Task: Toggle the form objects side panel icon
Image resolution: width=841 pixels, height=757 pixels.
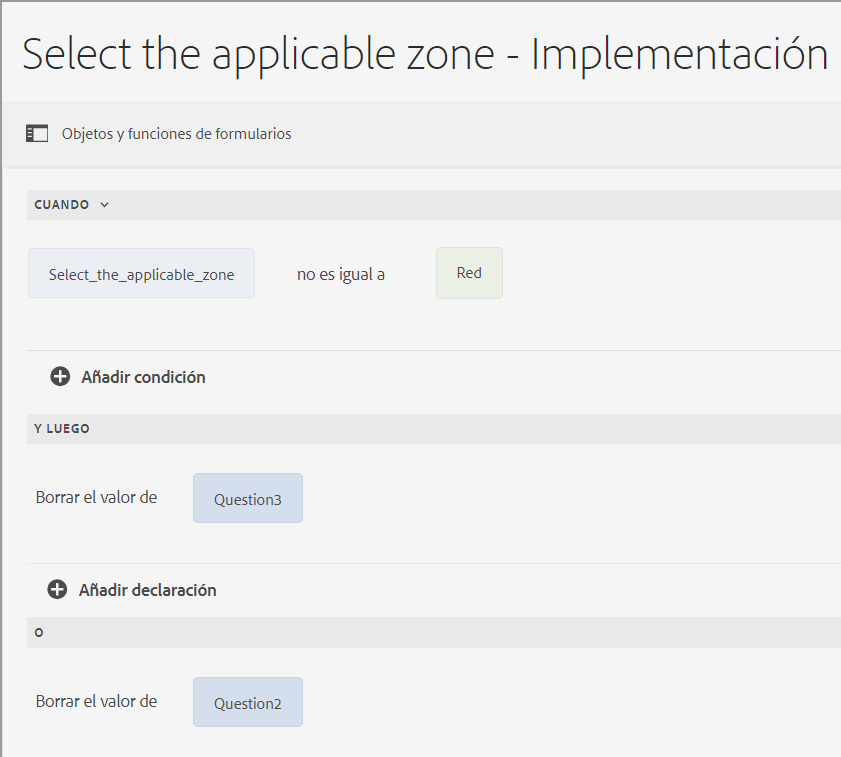Action: tap(37, 133)
